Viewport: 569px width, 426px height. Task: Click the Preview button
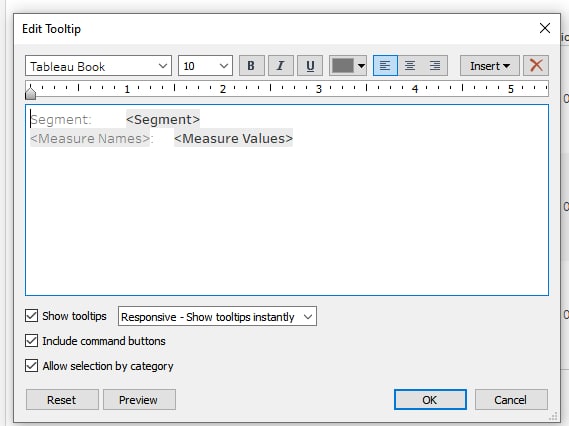tap(139, 400)
